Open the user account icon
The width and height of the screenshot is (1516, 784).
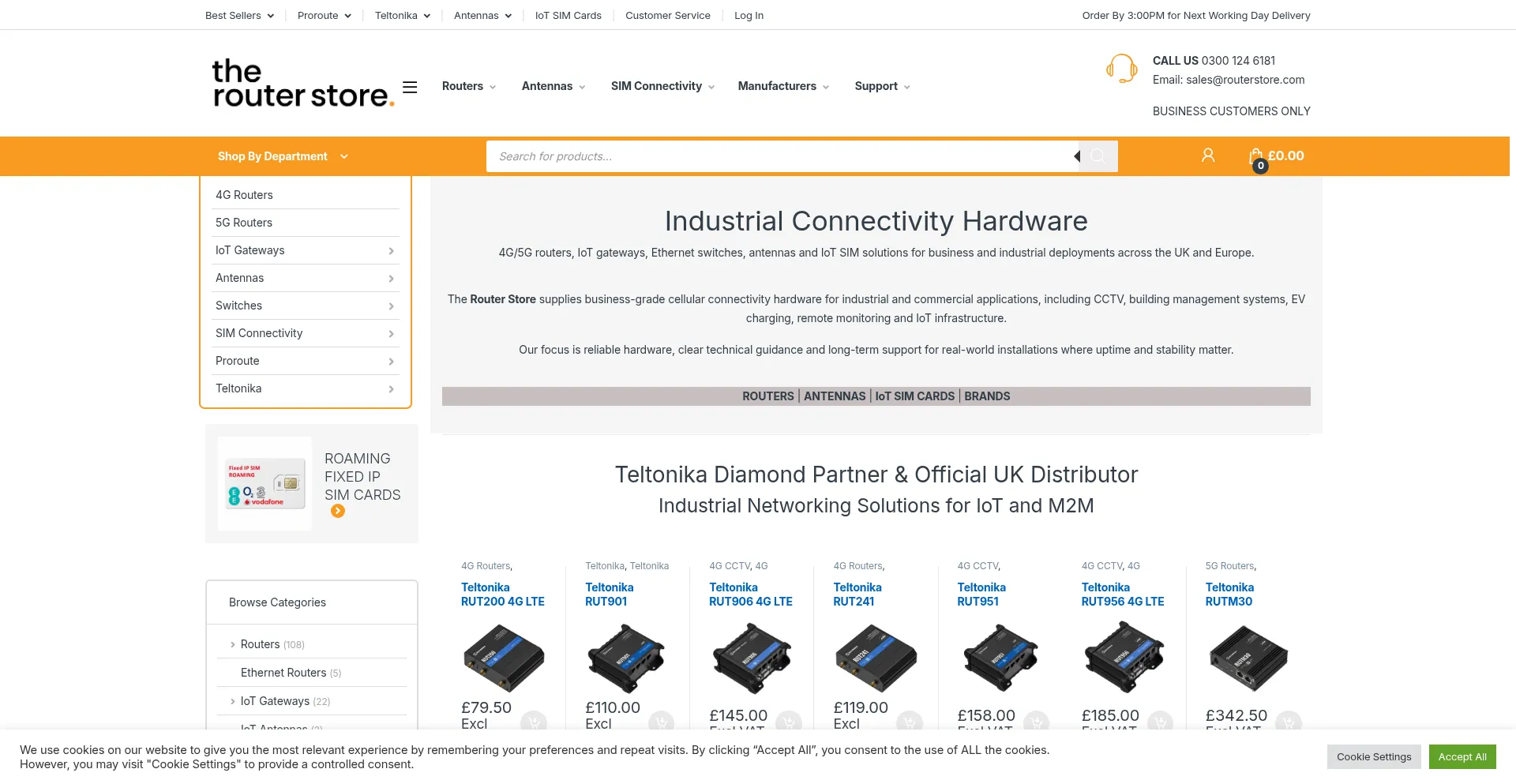coord(1208,156)
